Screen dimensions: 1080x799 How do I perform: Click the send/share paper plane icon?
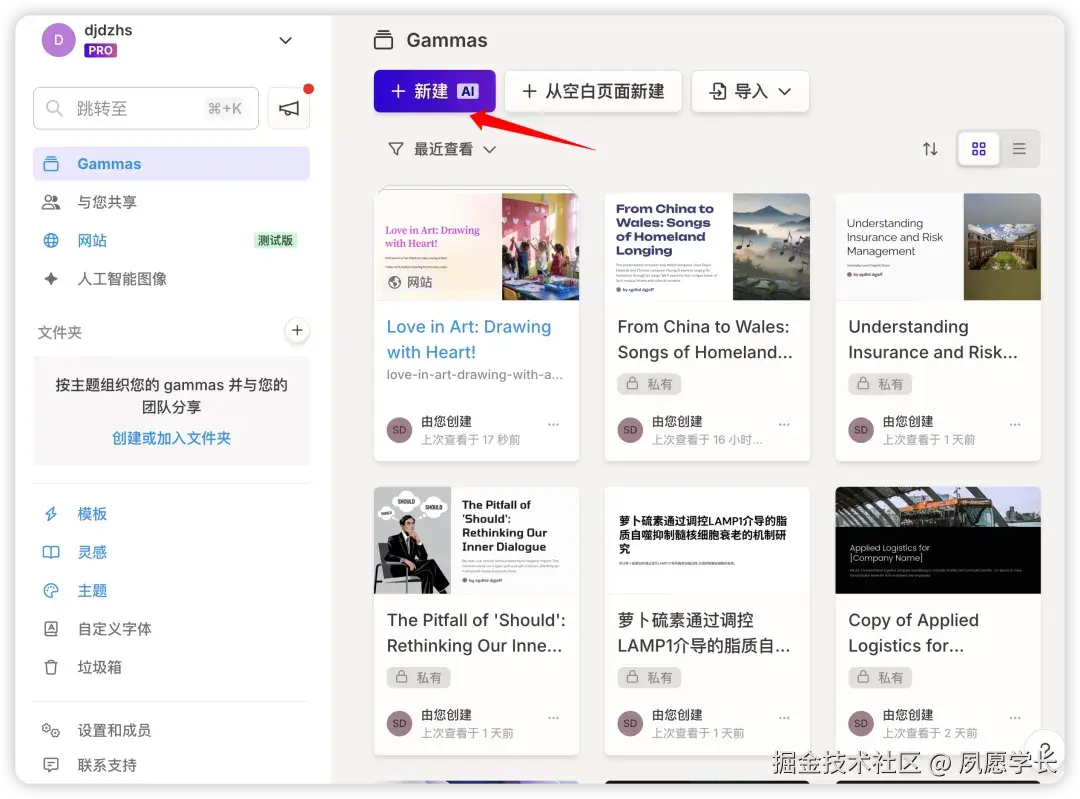coord(289,107)
